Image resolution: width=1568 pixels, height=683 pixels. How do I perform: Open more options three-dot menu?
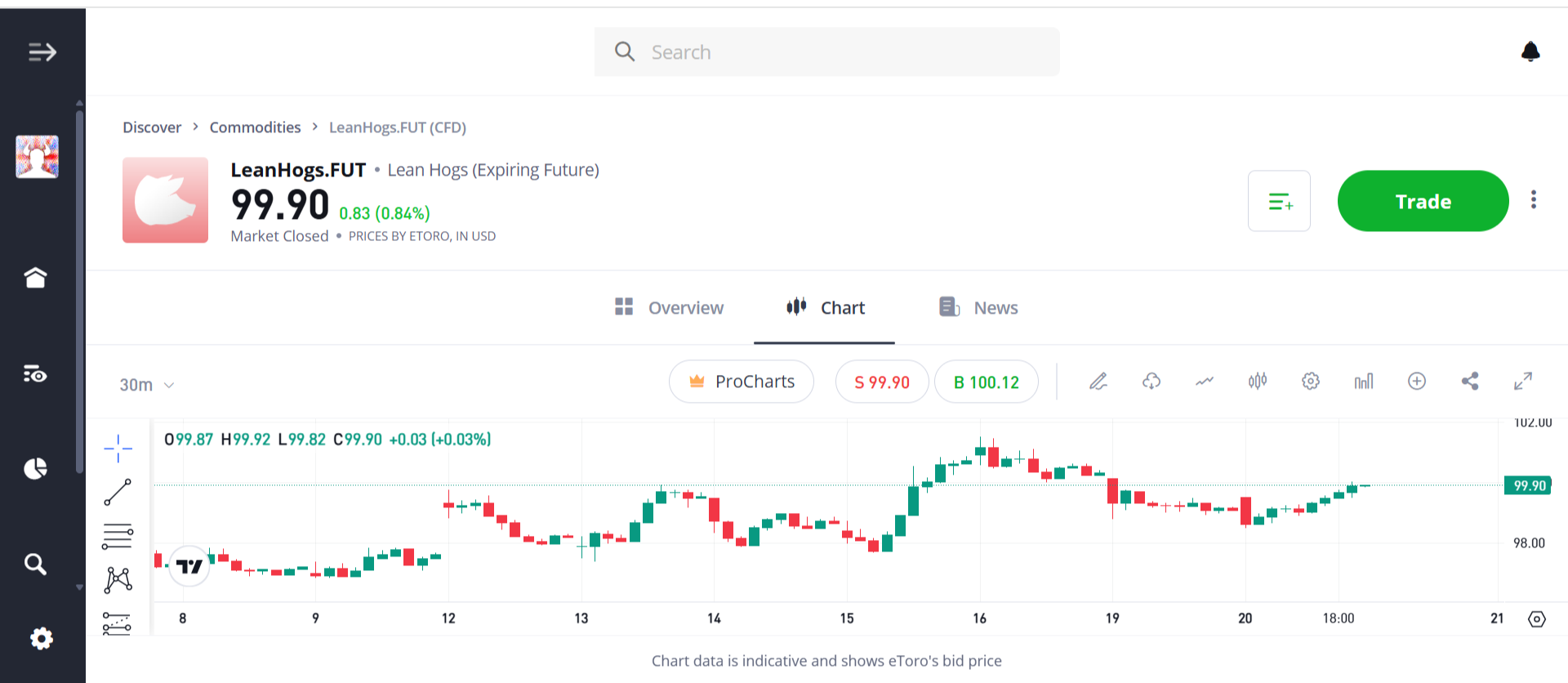pyautogui.click(x=1534, y=200)
